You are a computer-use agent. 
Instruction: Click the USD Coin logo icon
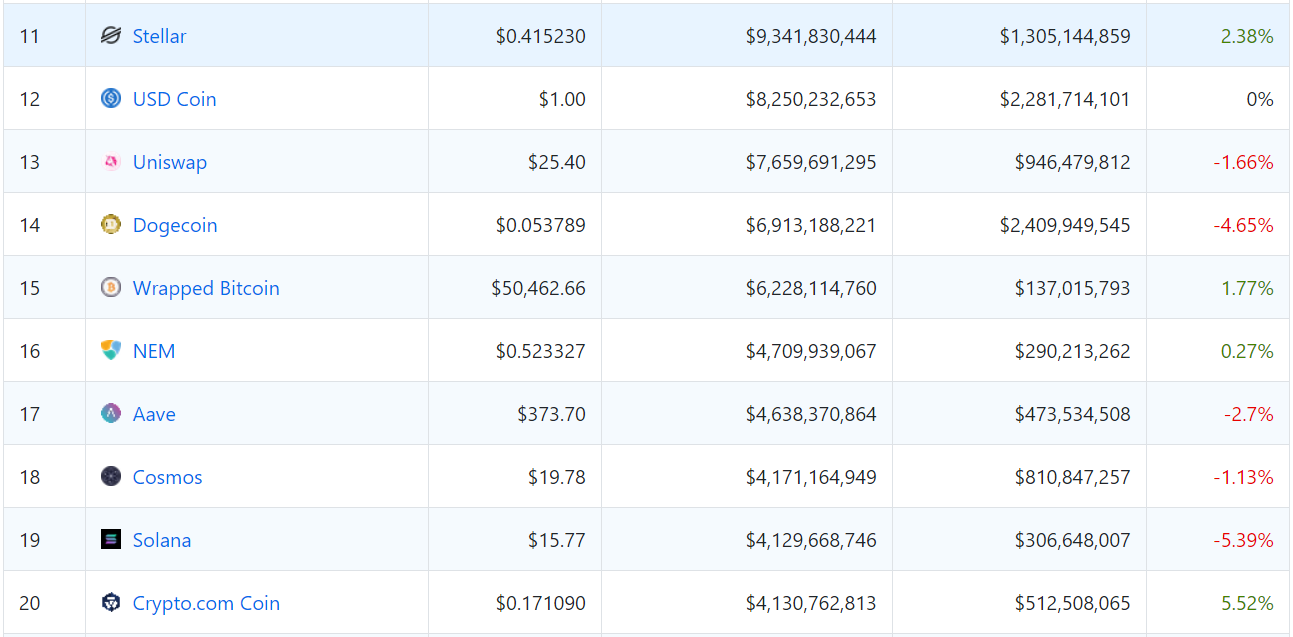(111, 99)
